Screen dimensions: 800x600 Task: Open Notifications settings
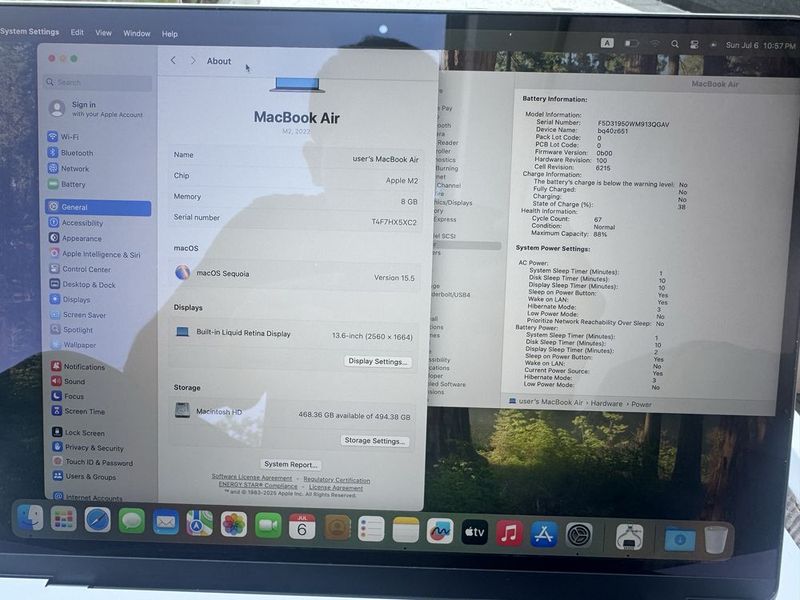tap(78, 366)
